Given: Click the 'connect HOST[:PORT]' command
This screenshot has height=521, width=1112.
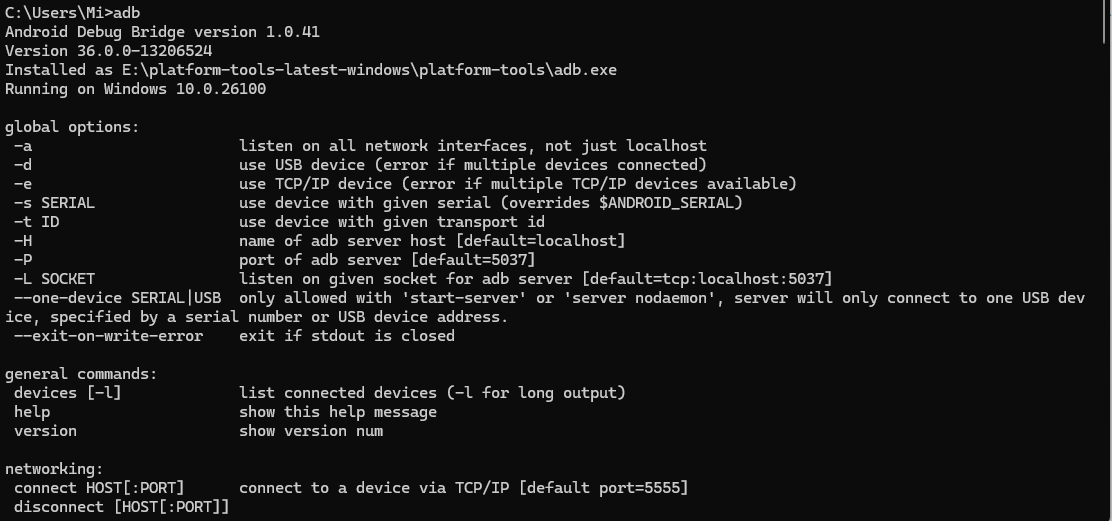Looking at the screenshot, I should [99, 488].
